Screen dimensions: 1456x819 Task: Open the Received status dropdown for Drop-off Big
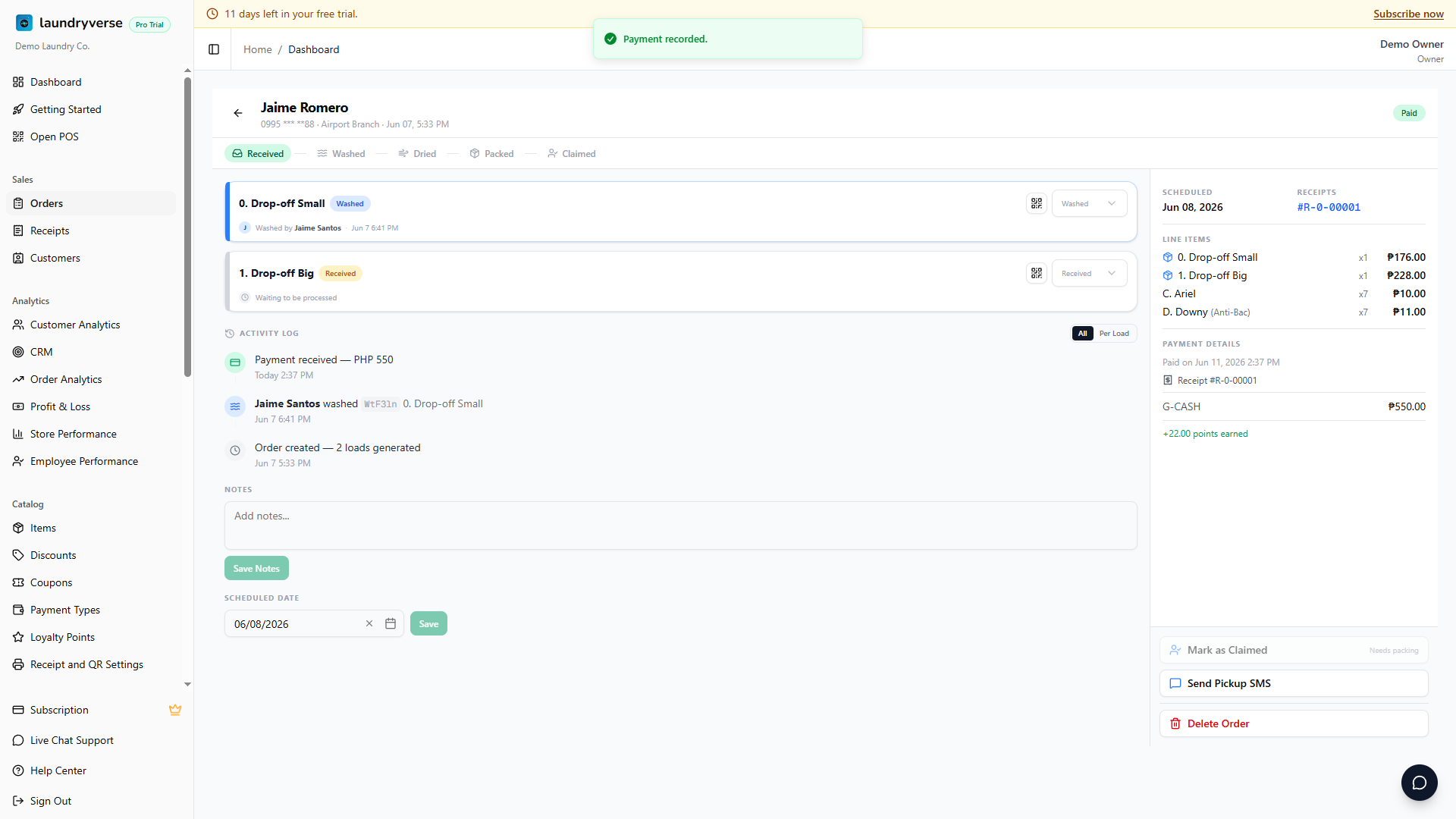[x=1089, y=273]
